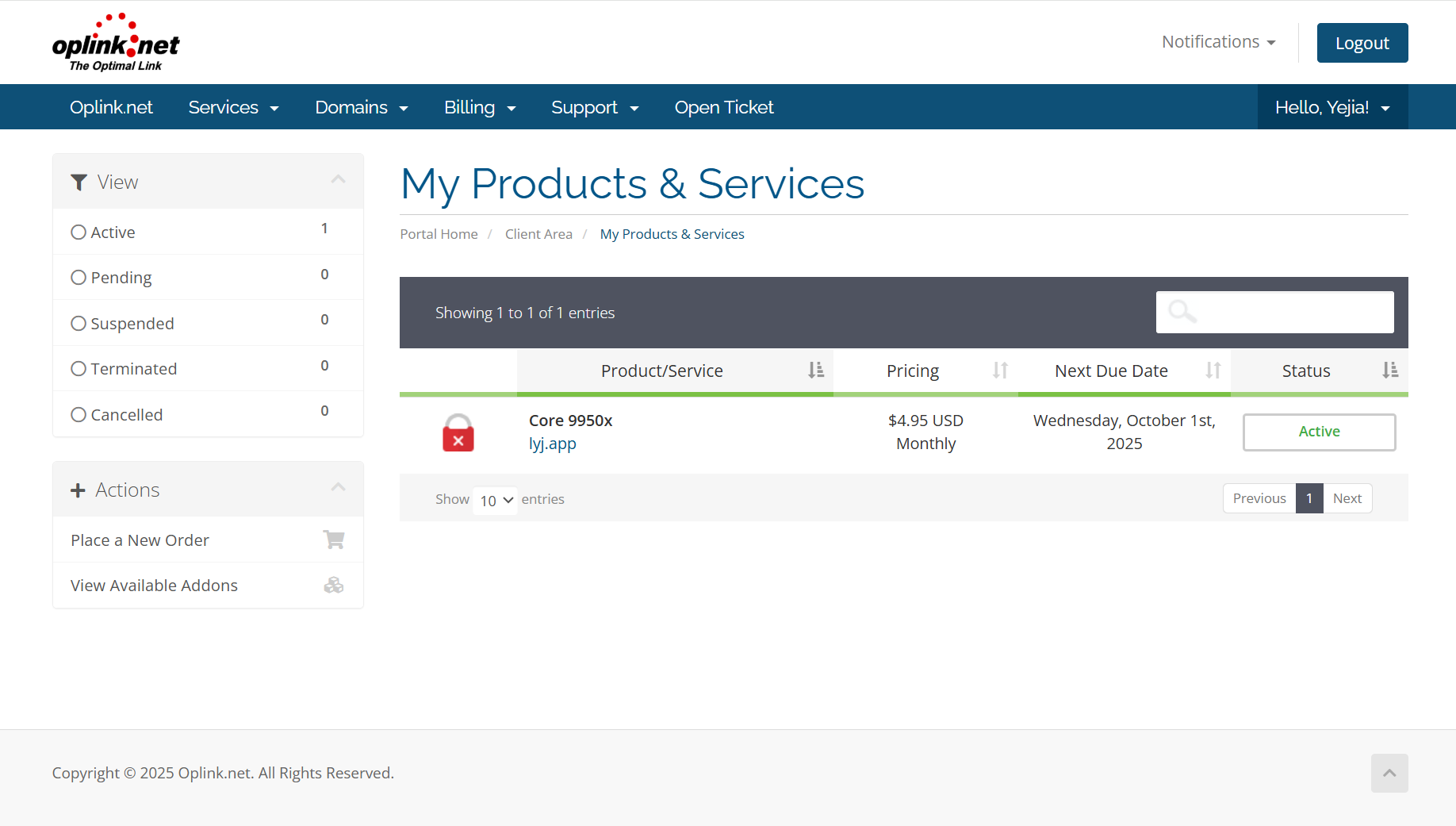The width and height of the screenshot is (1456, 826).
Task: Open the Support menu dropdown
Action: coord(595,107)
